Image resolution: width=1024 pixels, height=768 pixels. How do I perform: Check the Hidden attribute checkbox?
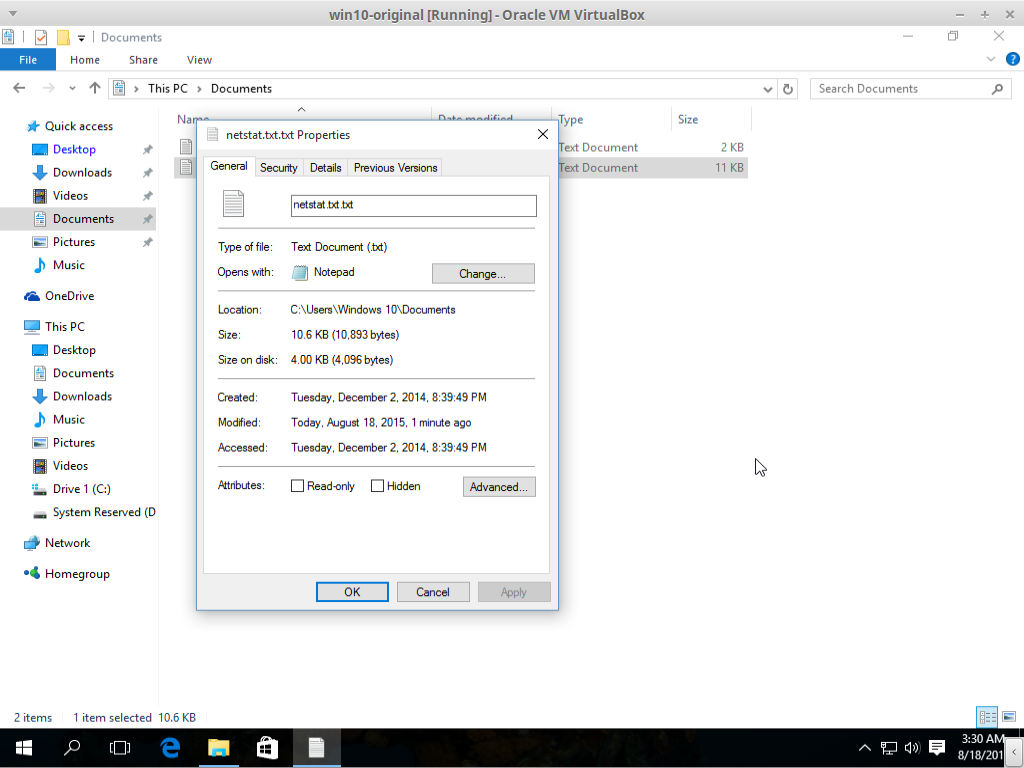pyautogui.click(x=377, y=486)
